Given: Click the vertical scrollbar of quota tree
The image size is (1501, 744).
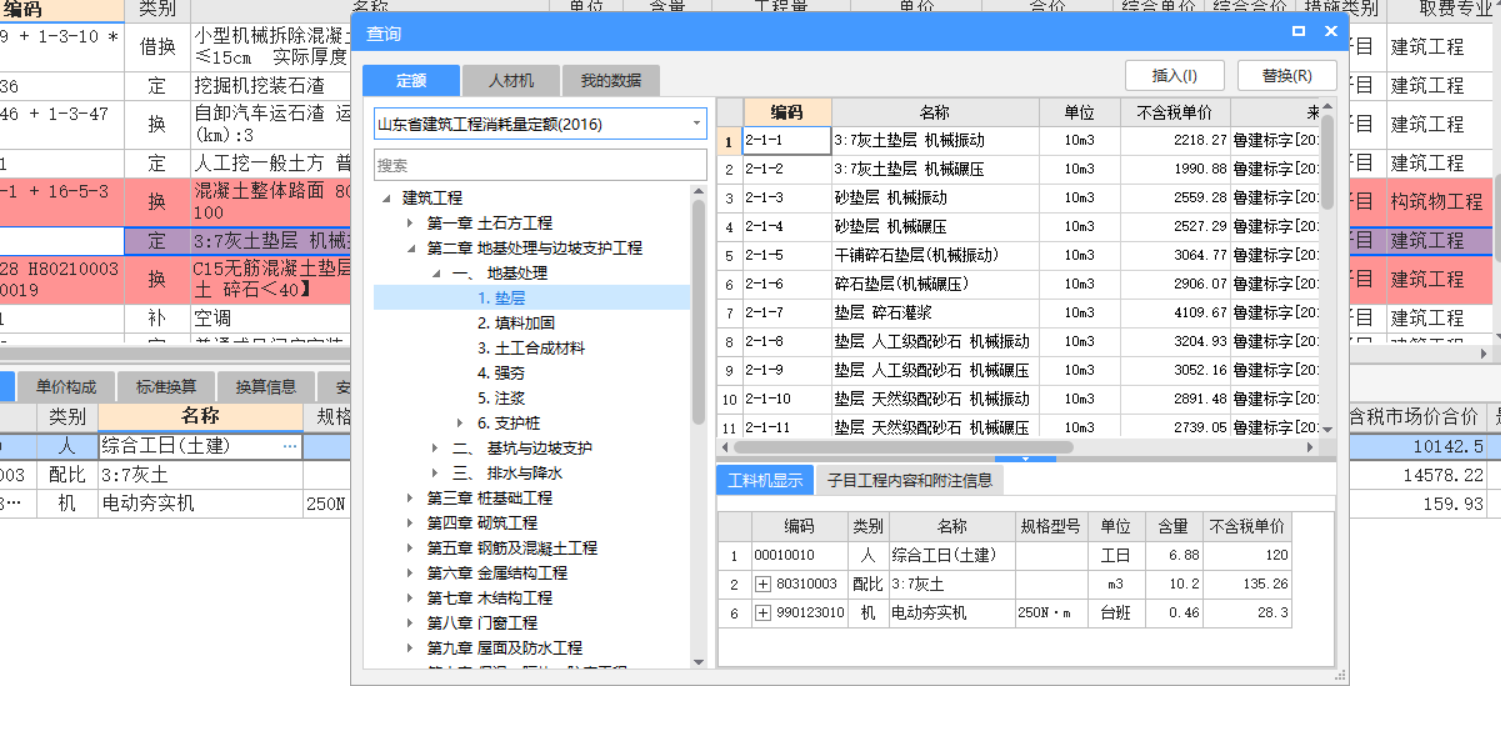Looking at the screenshot, I should click(698, 310).
